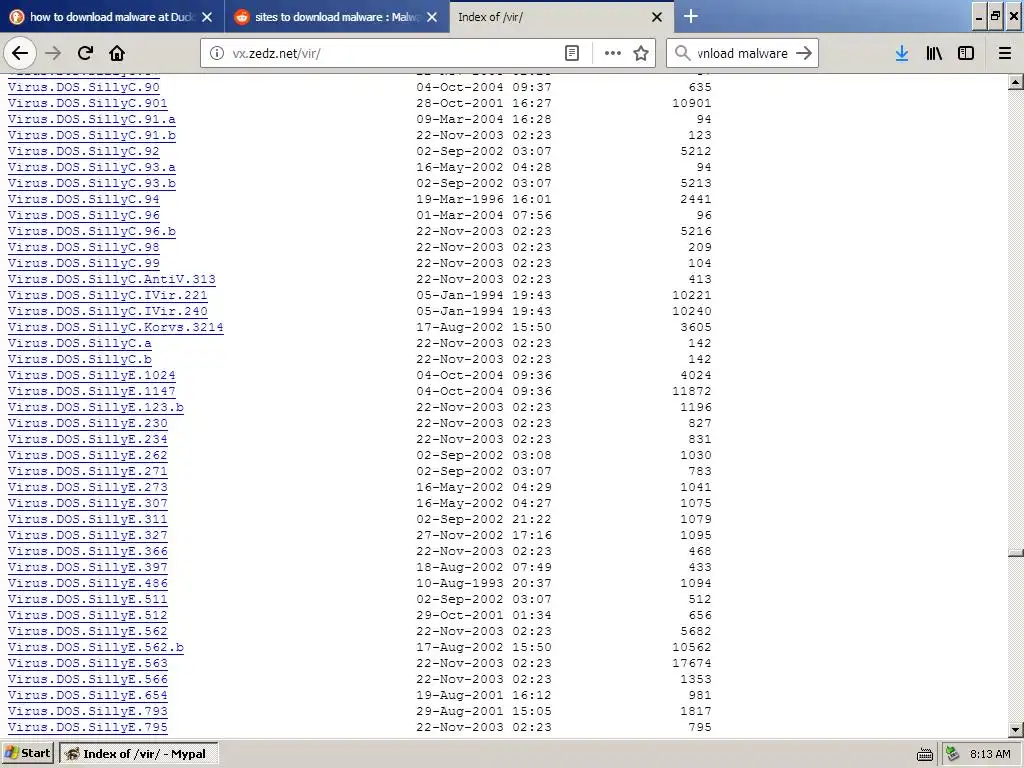Click date 19-Mar-1996 16:01
The width and height of the screenshot is (1024, 768).
coord(484,199)
